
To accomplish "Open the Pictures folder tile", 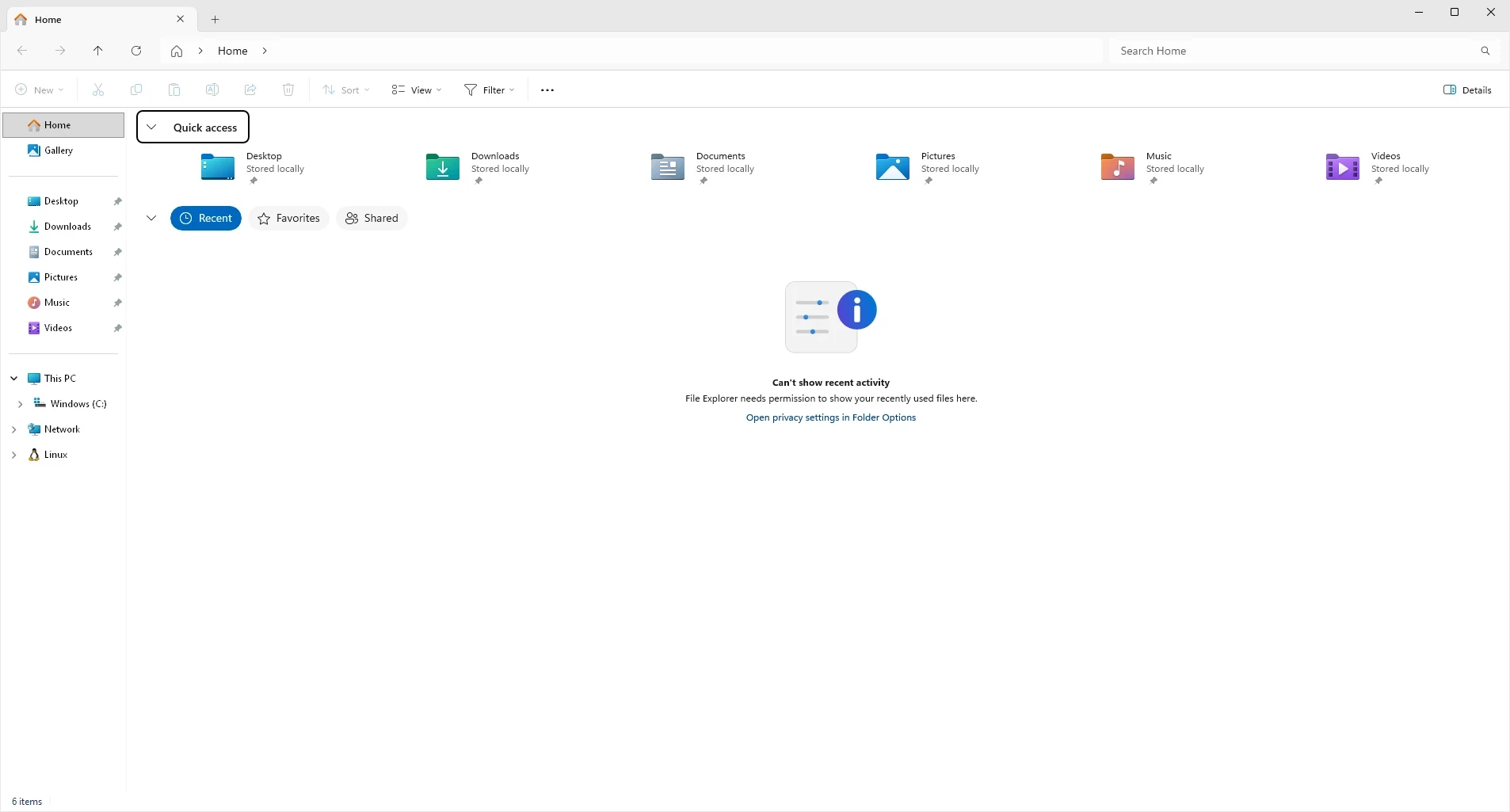I will [x=928, y=168].
